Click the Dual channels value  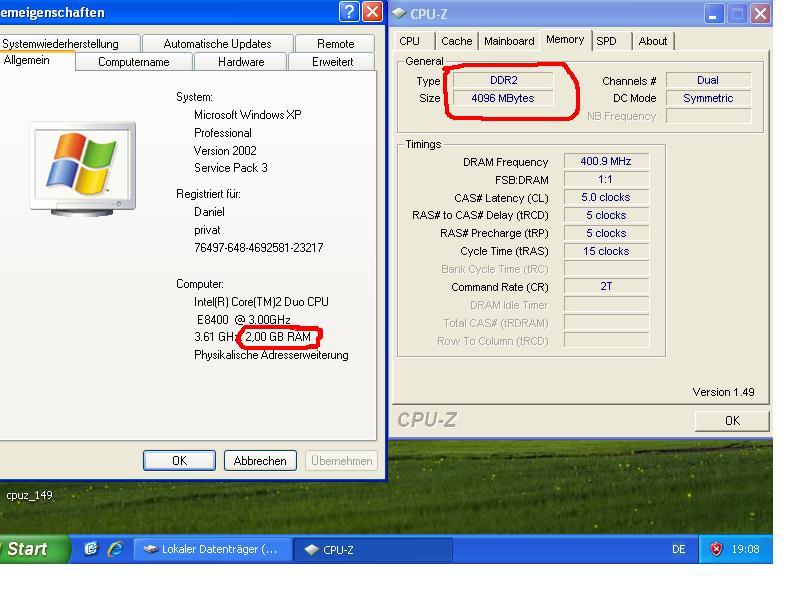point(708,80)
